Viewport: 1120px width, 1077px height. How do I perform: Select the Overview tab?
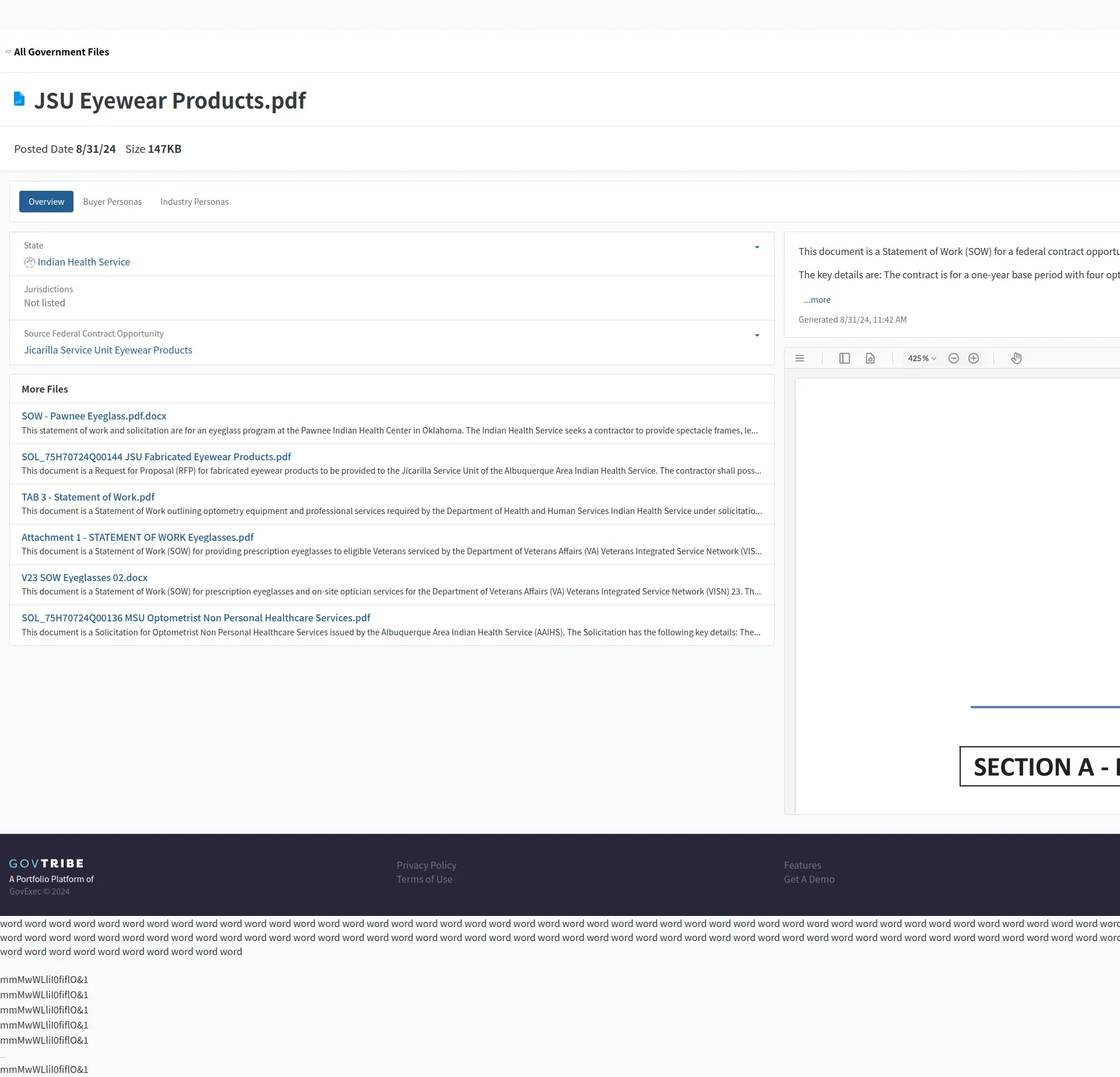46,201
